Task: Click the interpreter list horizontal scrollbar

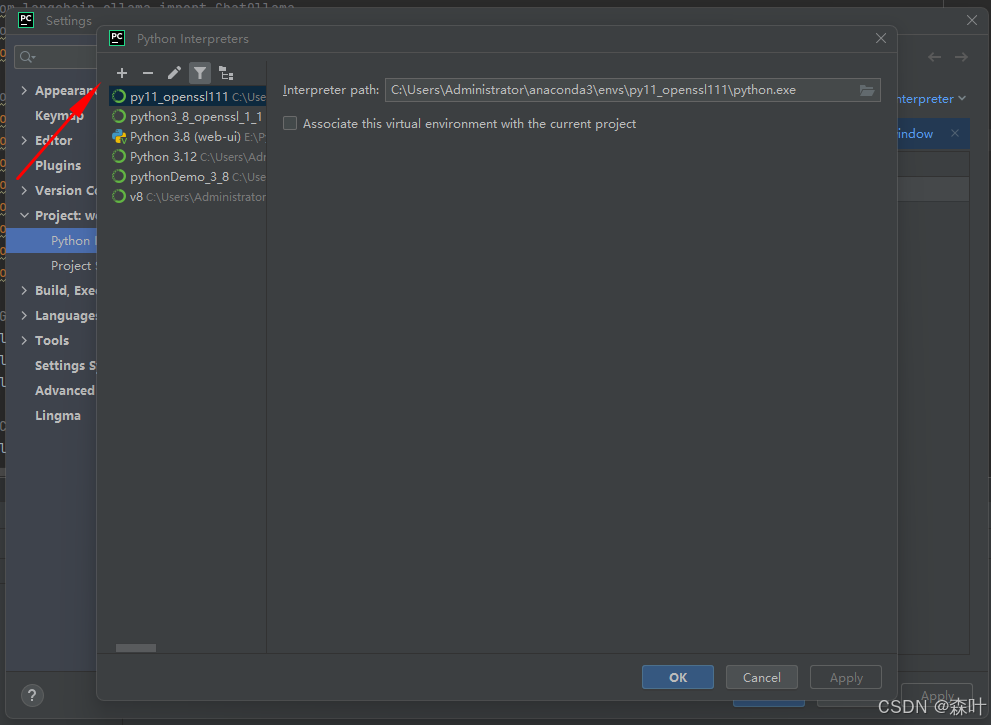Action: pyautogui.click(x=136, y=648)
